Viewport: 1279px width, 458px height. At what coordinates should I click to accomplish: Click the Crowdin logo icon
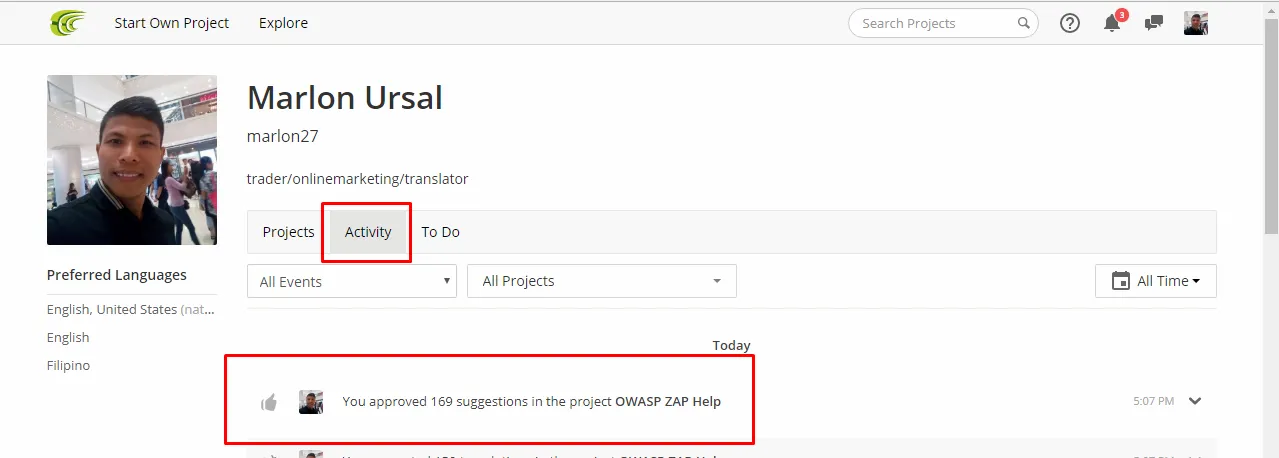(68, 22)
